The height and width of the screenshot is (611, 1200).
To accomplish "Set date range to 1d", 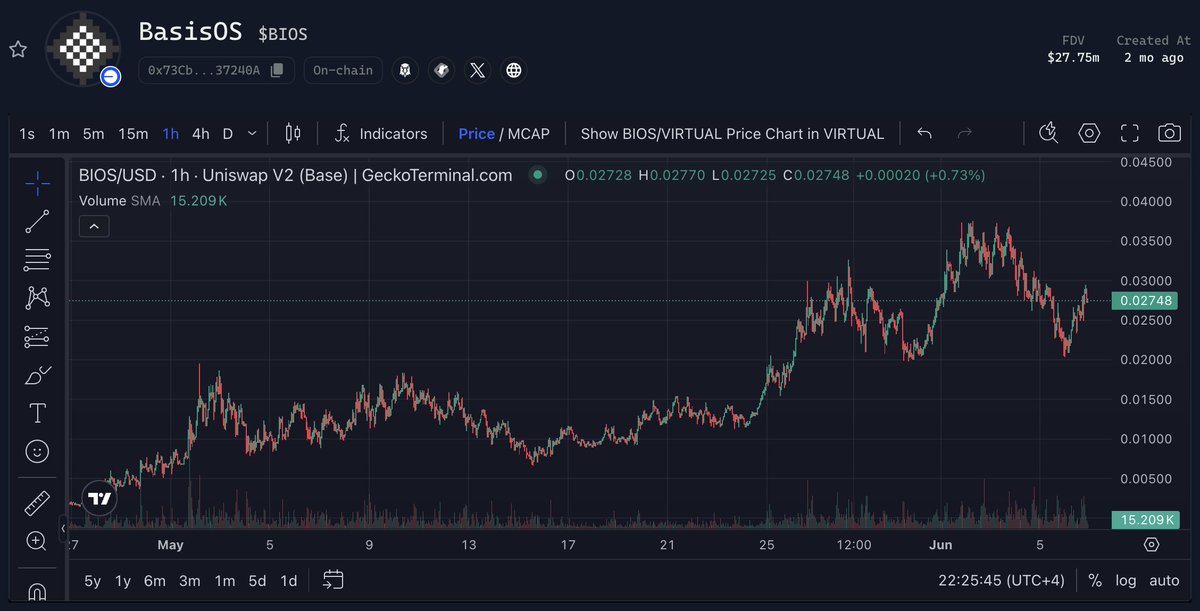I will [x=288, y=580].
